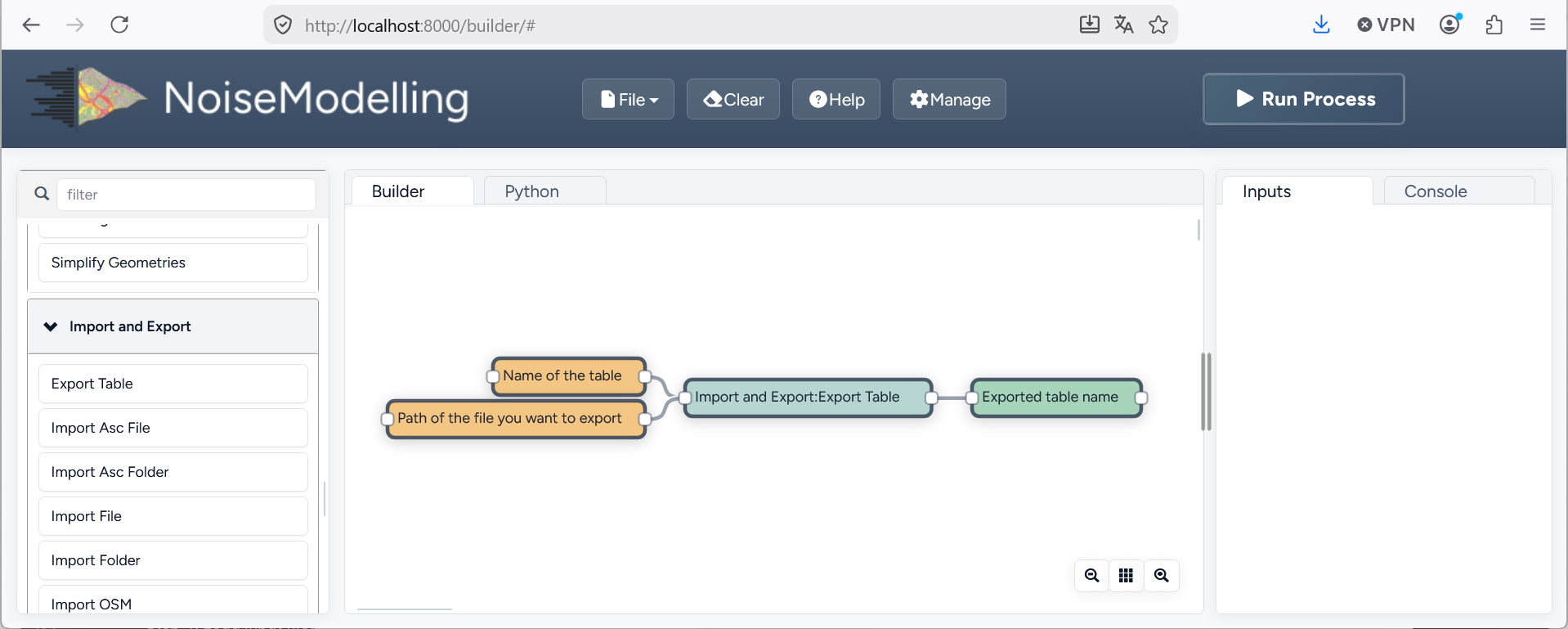
Task: Click the grid icon on the canvas
Action: click(x=1126, y=576)
